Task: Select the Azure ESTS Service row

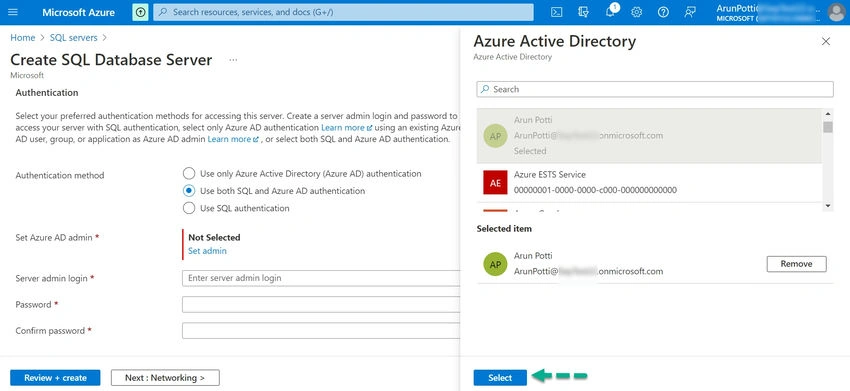Action: (x=649, y=183)
